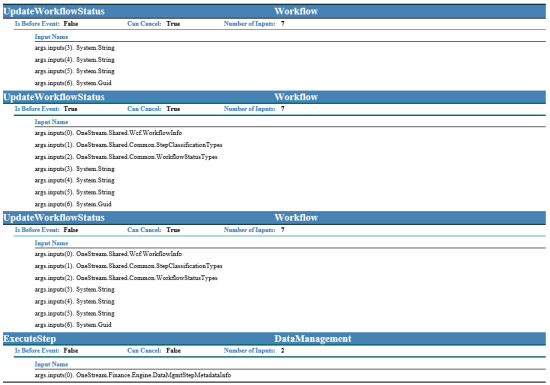Click the Workflow label in second header bar

point(296,97)
